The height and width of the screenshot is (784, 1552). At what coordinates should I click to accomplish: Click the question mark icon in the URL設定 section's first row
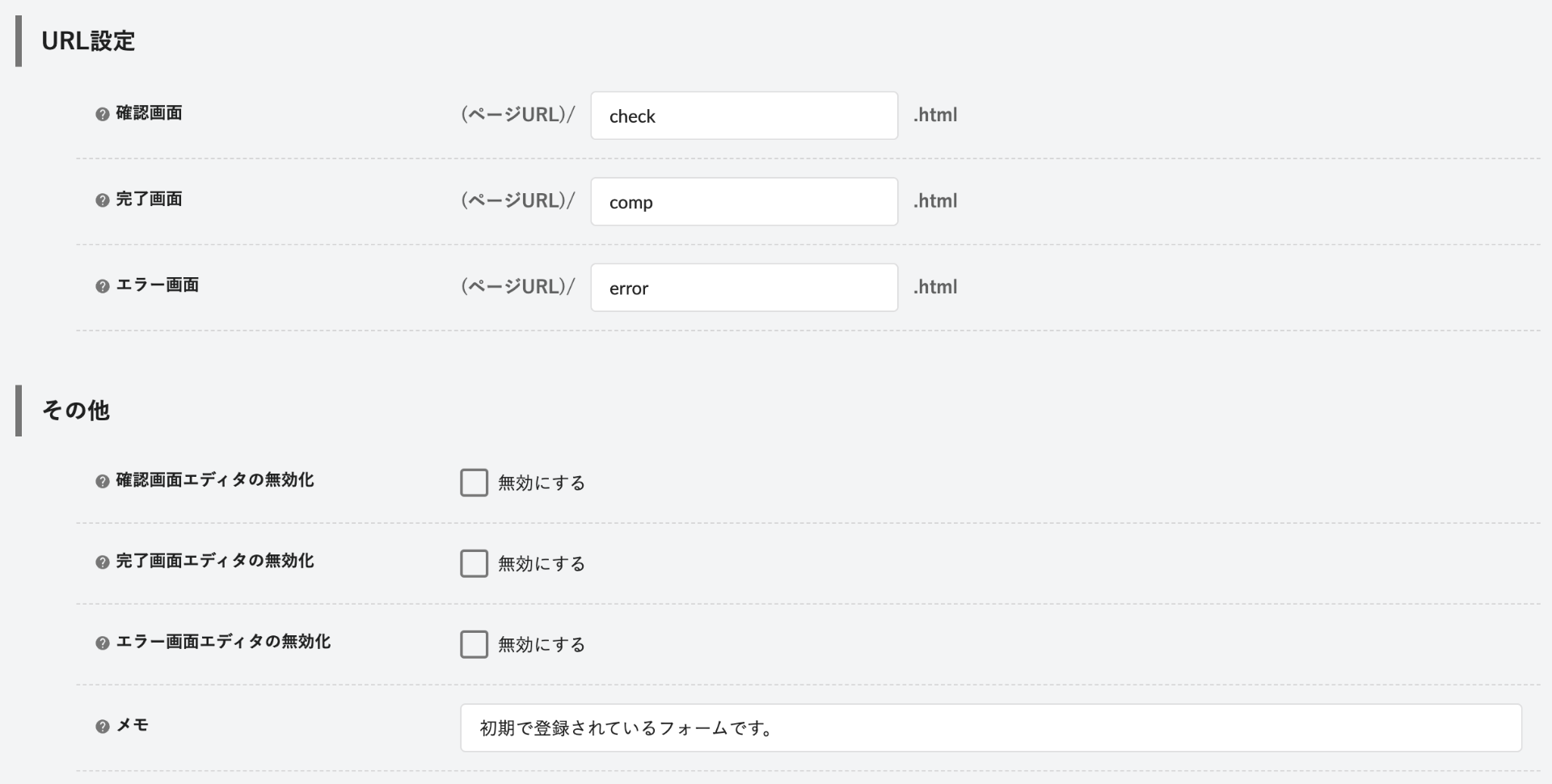(101, 115)
